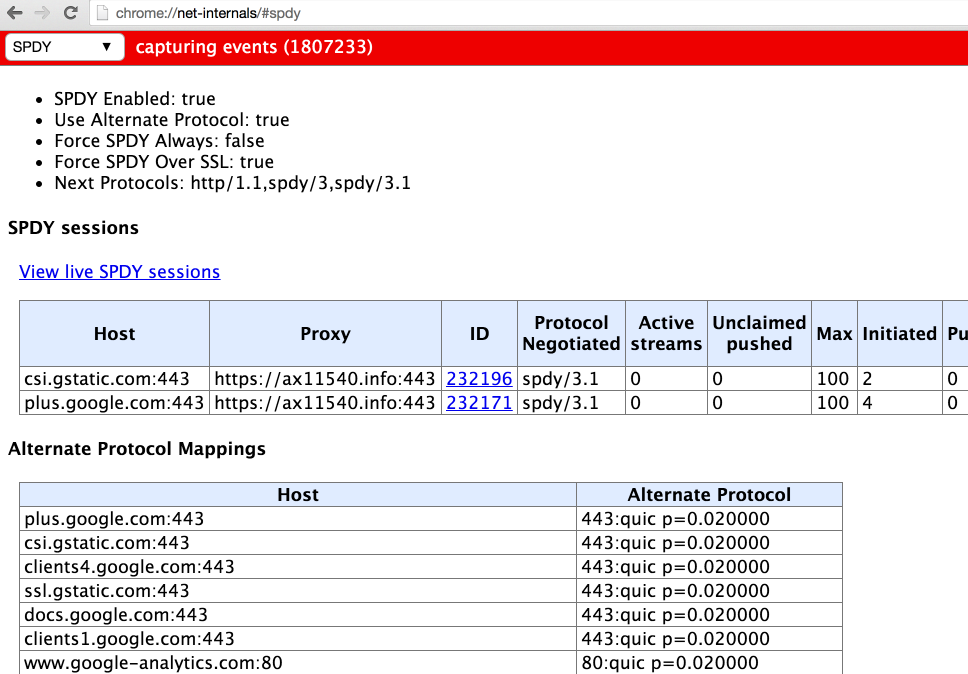Click the SPDY sessions heading

click(x=73, y=227)
